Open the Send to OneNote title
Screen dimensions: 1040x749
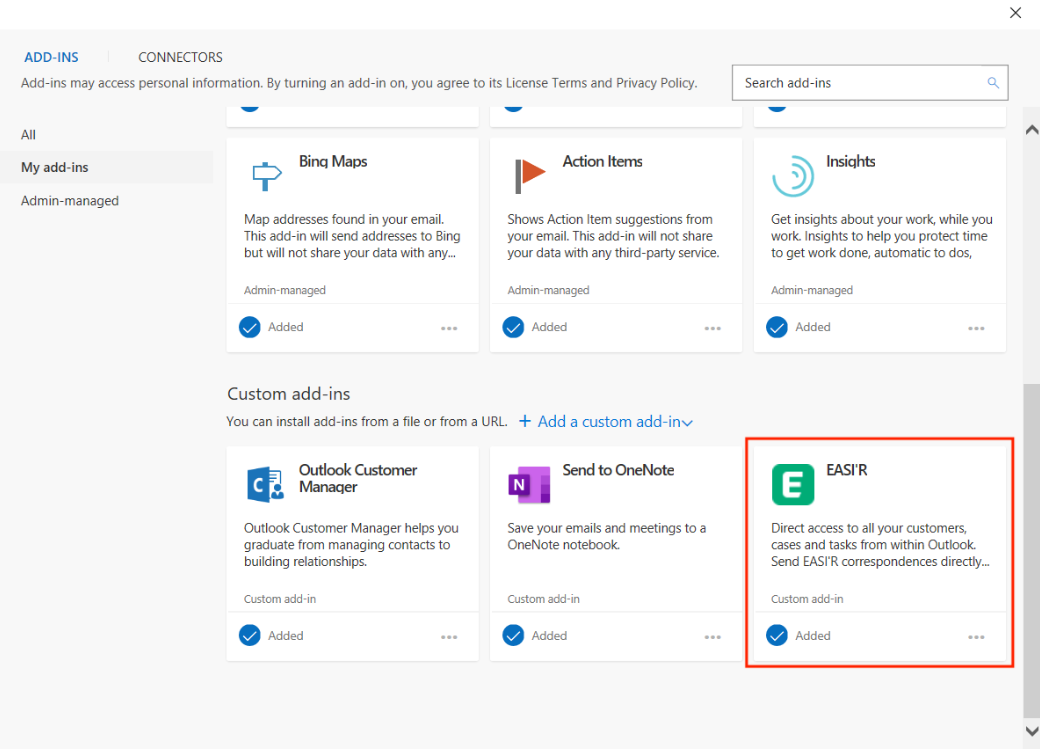pos(618,470)
